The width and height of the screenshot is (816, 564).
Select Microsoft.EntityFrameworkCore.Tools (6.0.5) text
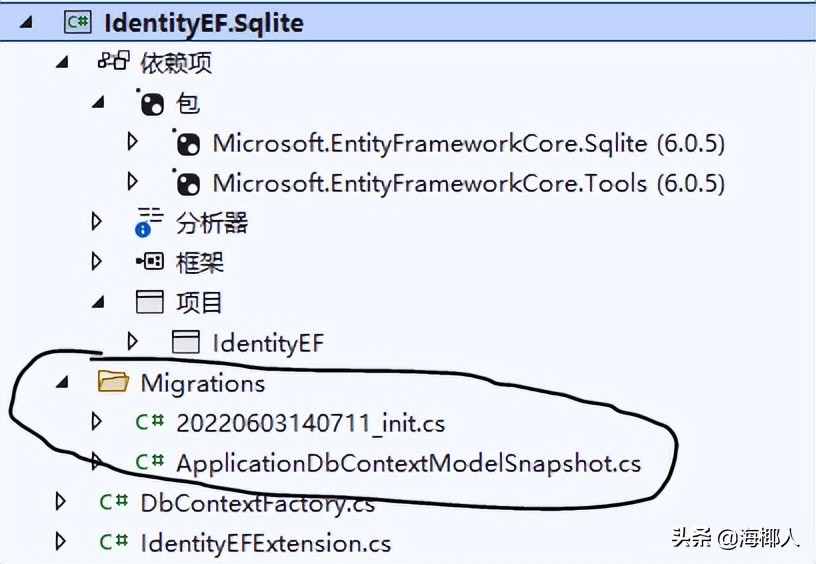(468, 183)
